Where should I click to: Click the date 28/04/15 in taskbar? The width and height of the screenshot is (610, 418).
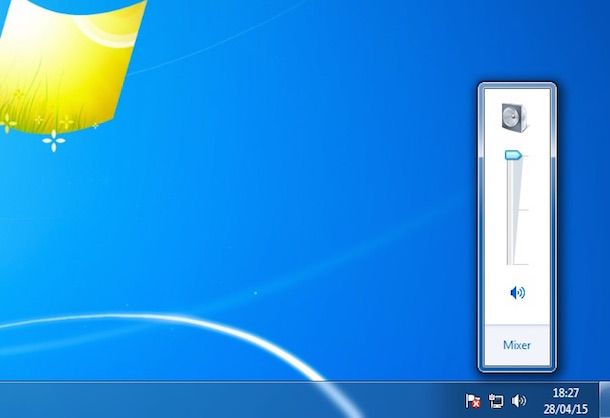coord(566,409)
